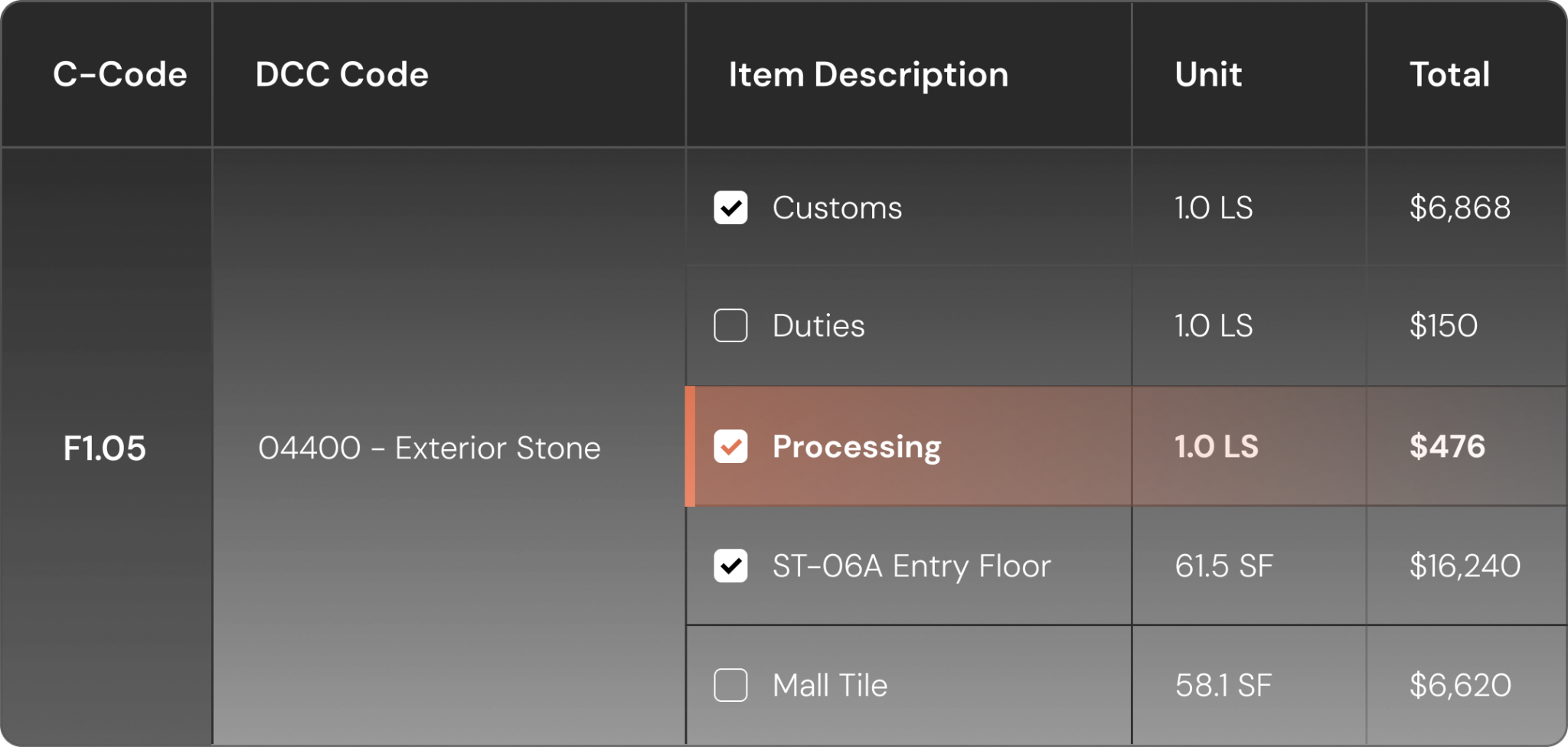
Task: Uncheck the Processing checkbox
Action: click(x=730, y=446)
